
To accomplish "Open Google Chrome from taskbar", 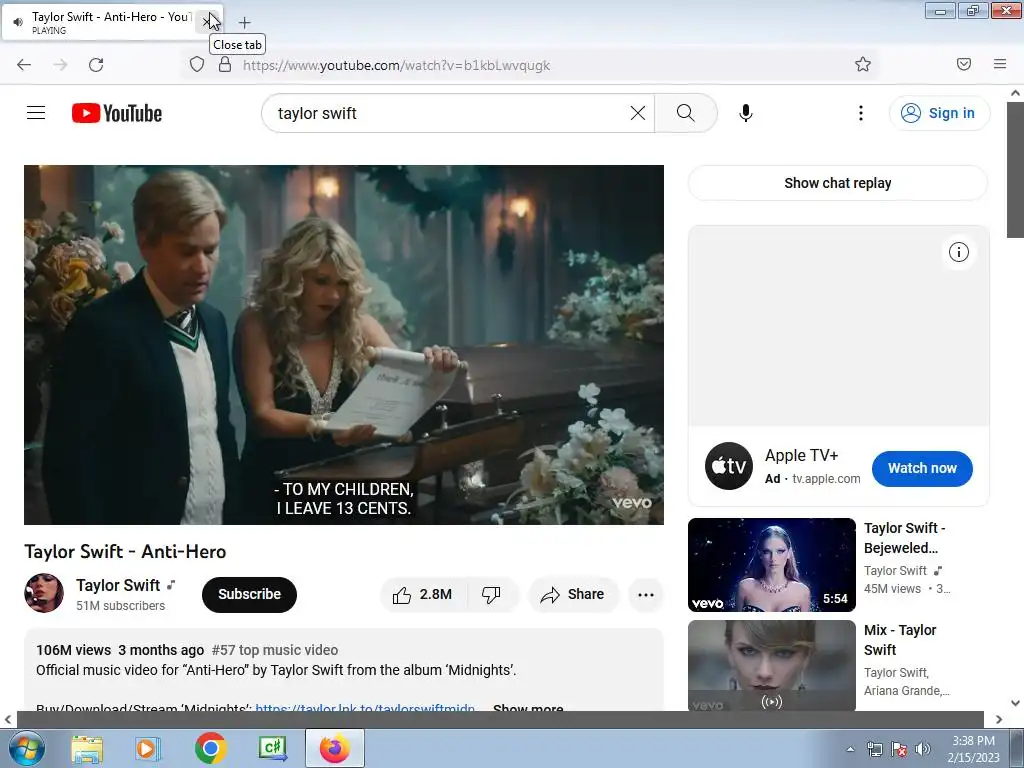I will (210, 748).
